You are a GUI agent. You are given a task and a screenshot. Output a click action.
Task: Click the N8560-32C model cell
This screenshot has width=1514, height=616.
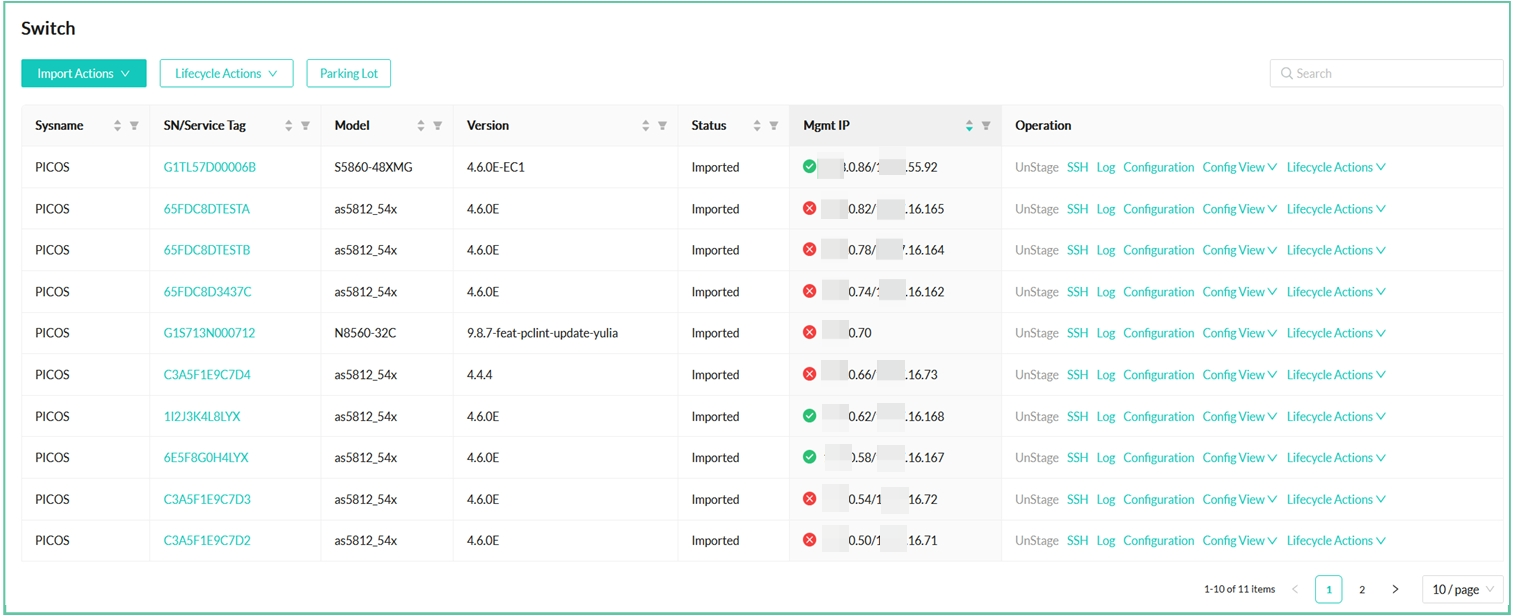click(x=365, y=333)
